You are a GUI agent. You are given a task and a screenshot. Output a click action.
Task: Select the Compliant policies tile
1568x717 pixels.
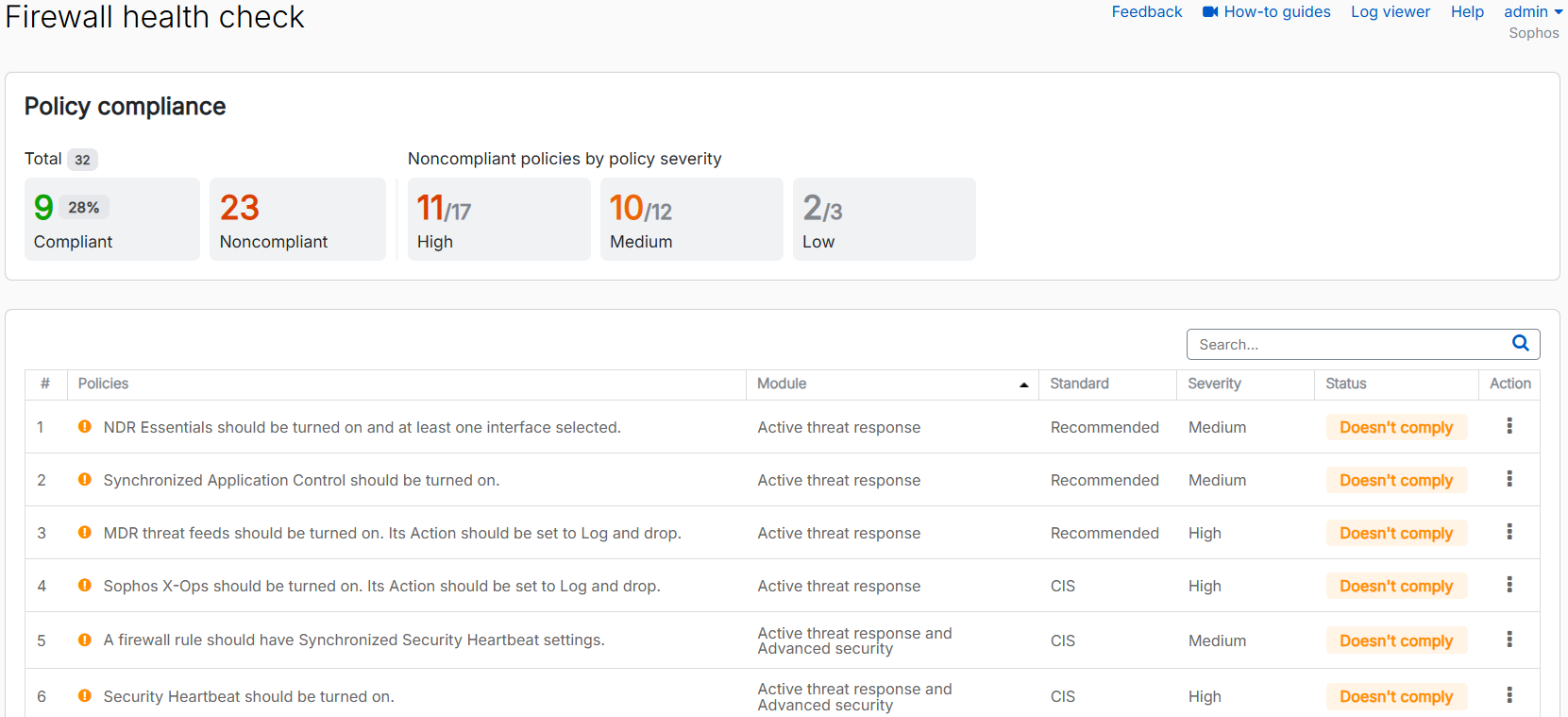click(111, 219)
